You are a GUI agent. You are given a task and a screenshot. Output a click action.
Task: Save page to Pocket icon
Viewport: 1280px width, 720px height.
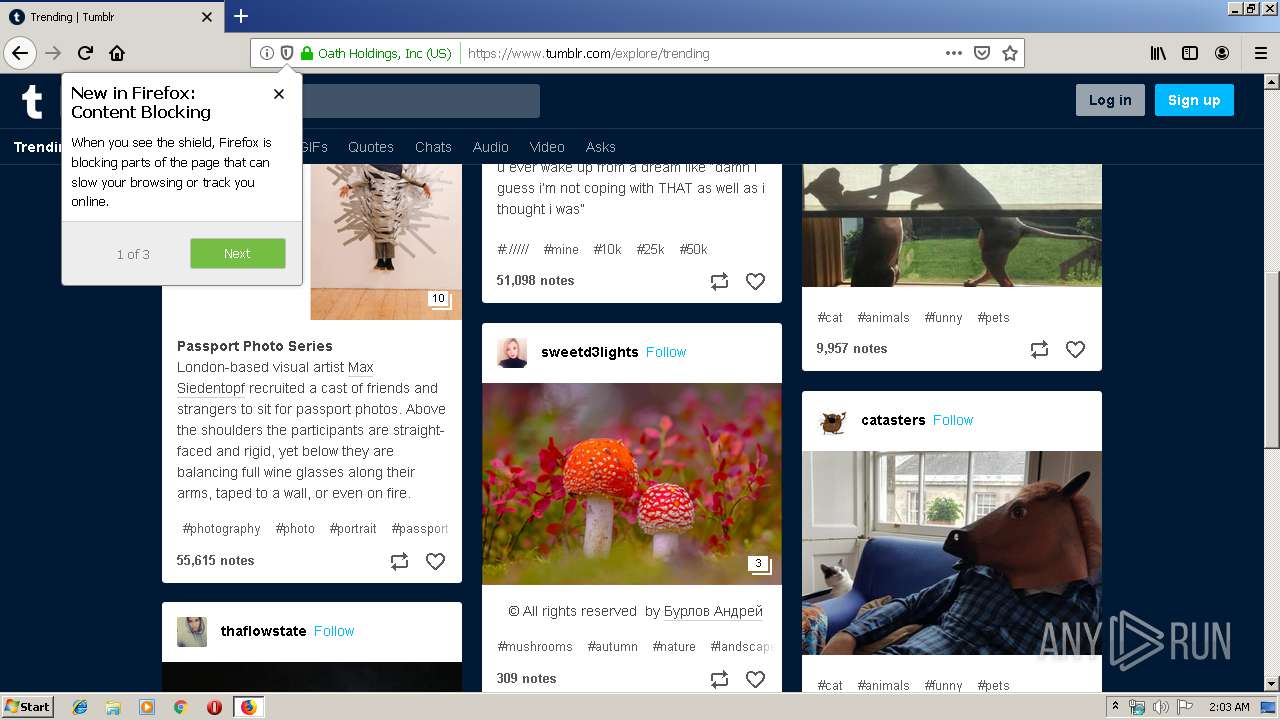point(982,53)
